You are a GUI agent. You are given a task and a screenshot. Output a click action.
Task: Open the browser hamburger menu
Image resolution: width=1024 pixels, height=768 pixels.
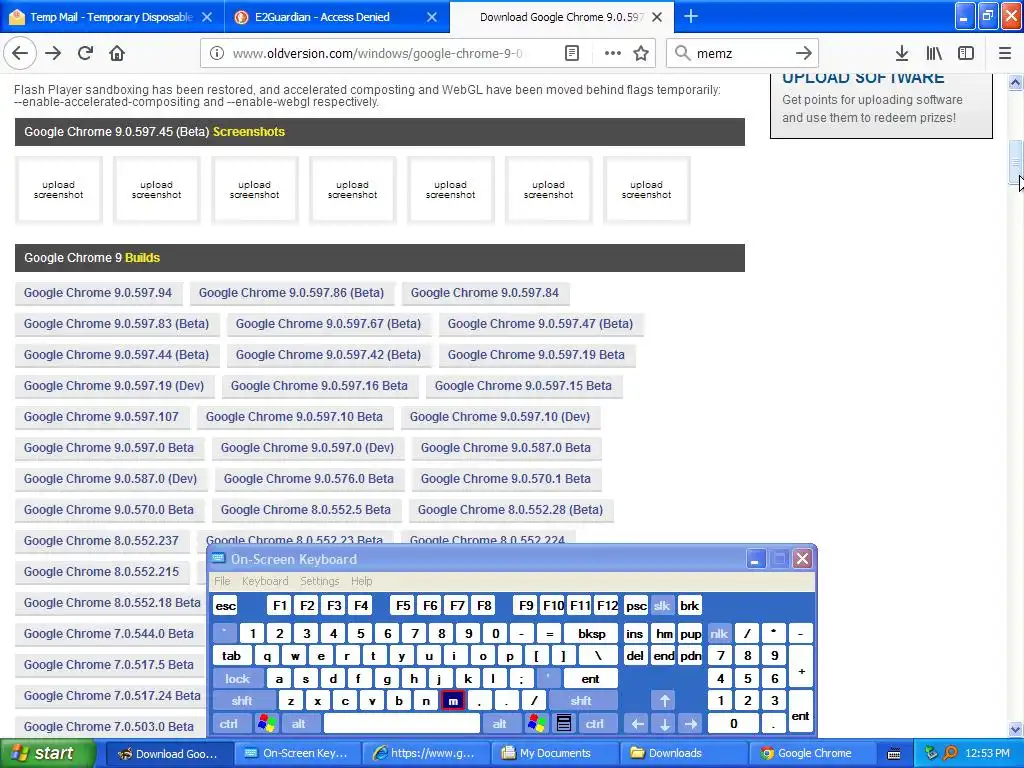pyautogui.click(x=1004, y=54)
